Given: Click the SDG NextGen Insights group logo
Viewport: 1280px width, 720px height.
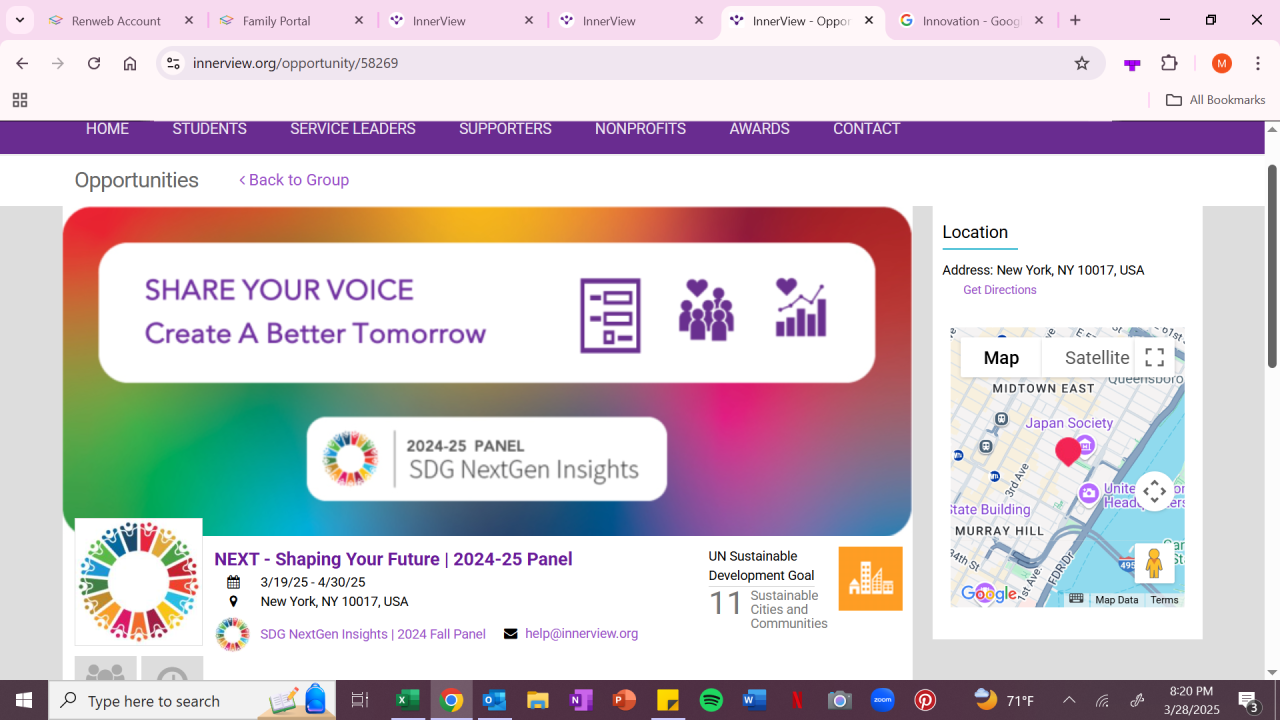Looking at the screenshot, I should point(233,634).
